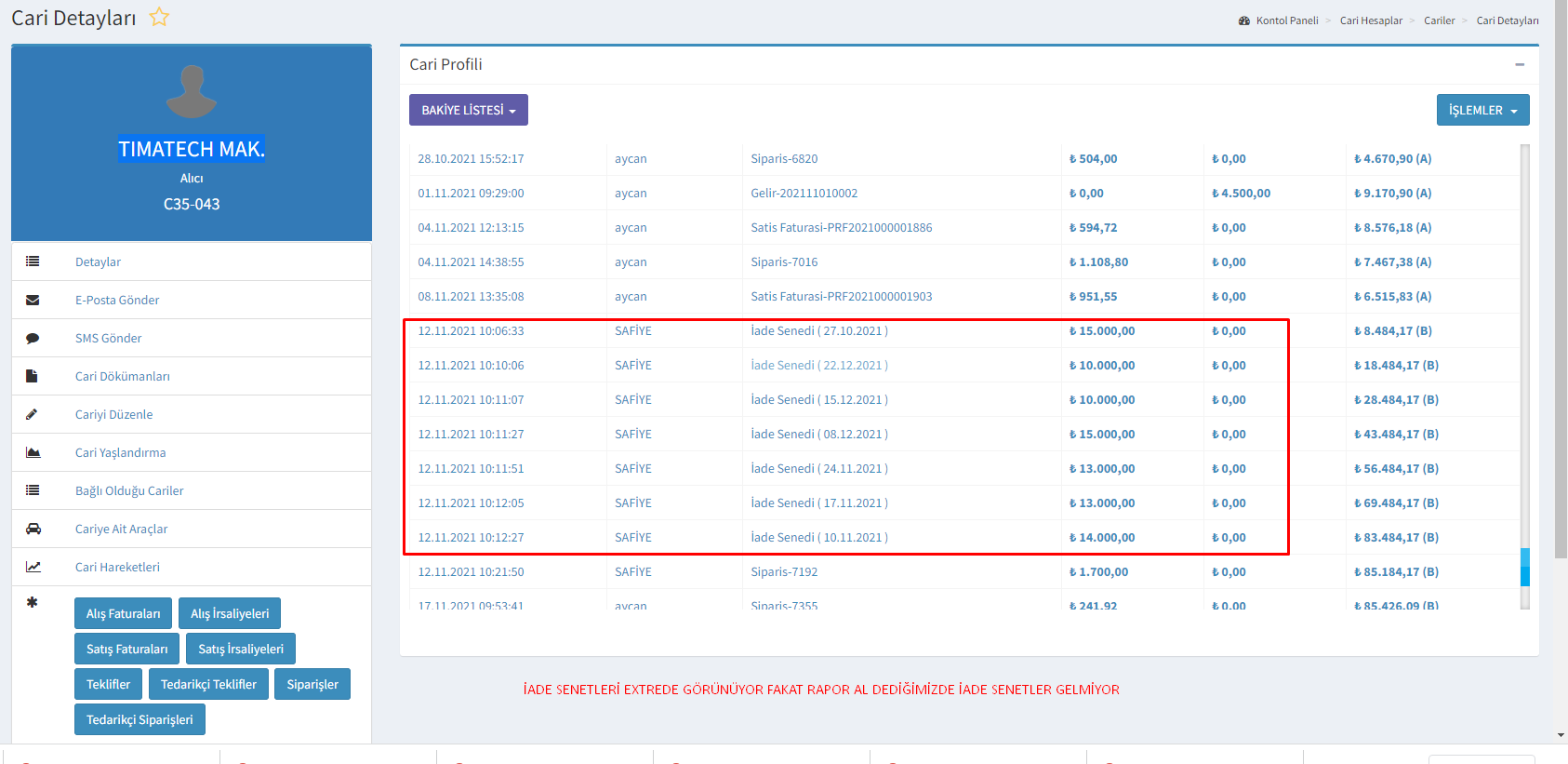This screenshot has width=1568, height=764.
Task: Click the document icon beside Cari Dökümanları
Action: [33, 376]
